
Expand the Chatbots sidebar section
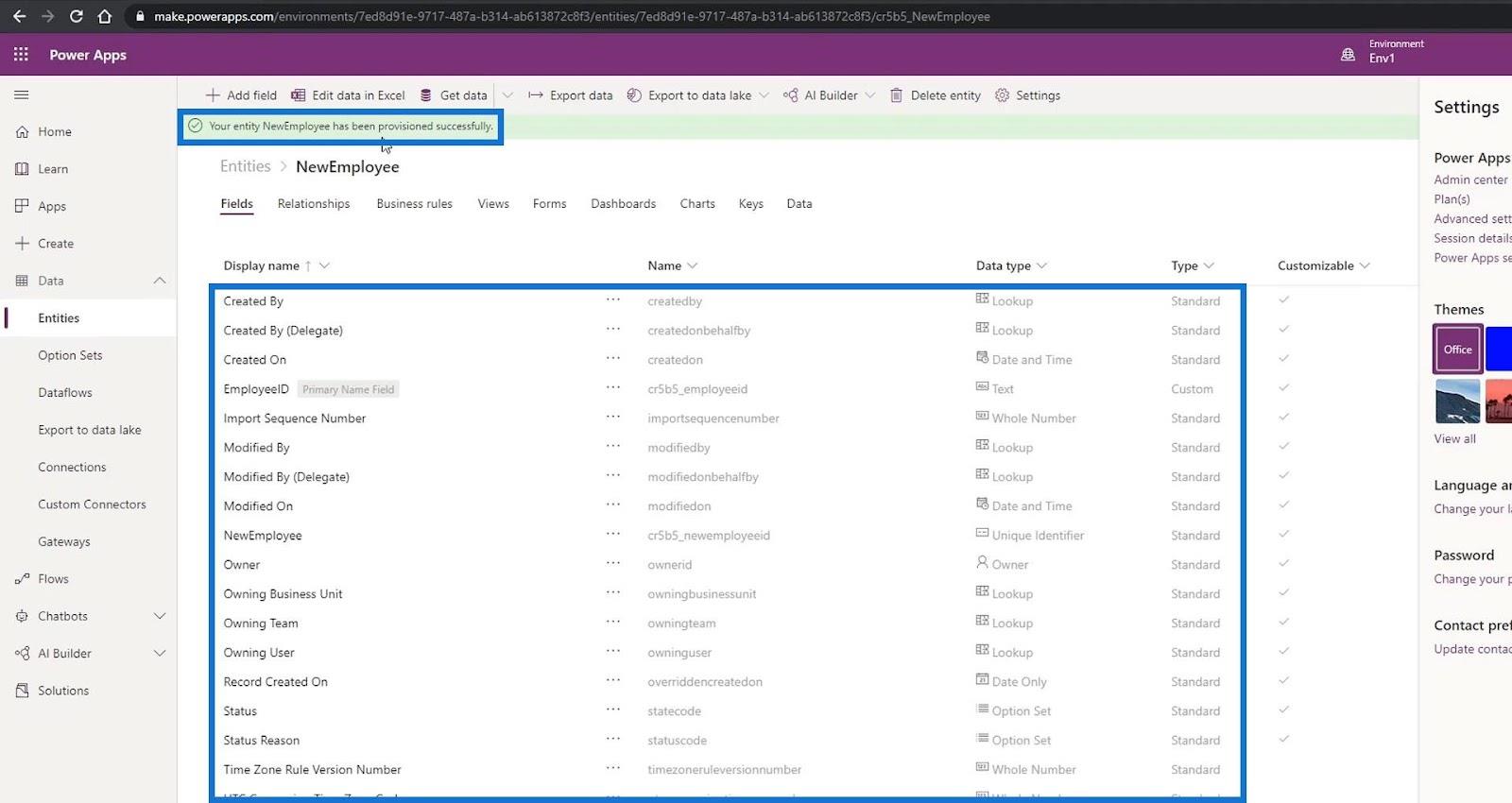[x=160, y=616]
